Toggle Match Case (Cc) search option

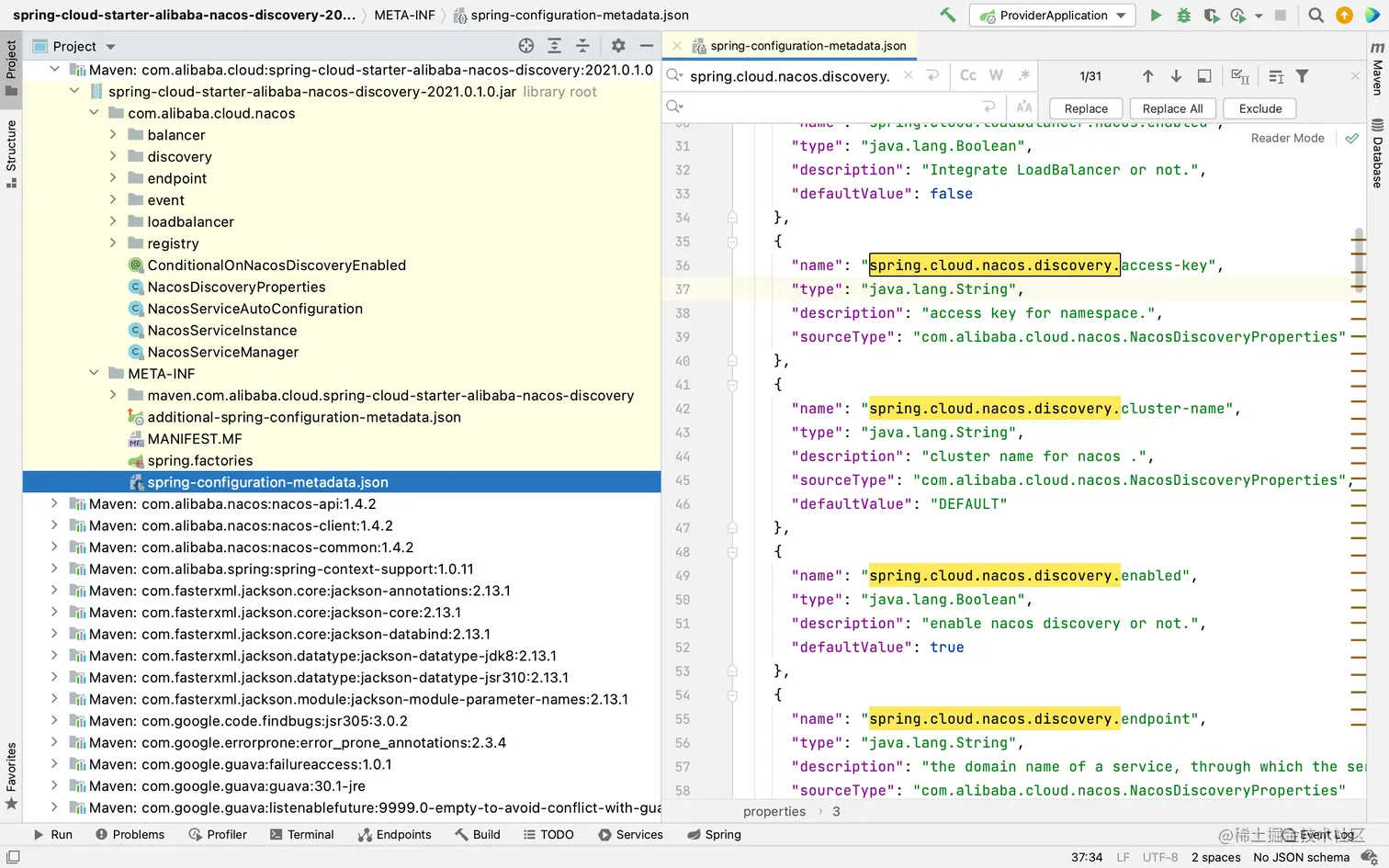click(x=968, y=75)
